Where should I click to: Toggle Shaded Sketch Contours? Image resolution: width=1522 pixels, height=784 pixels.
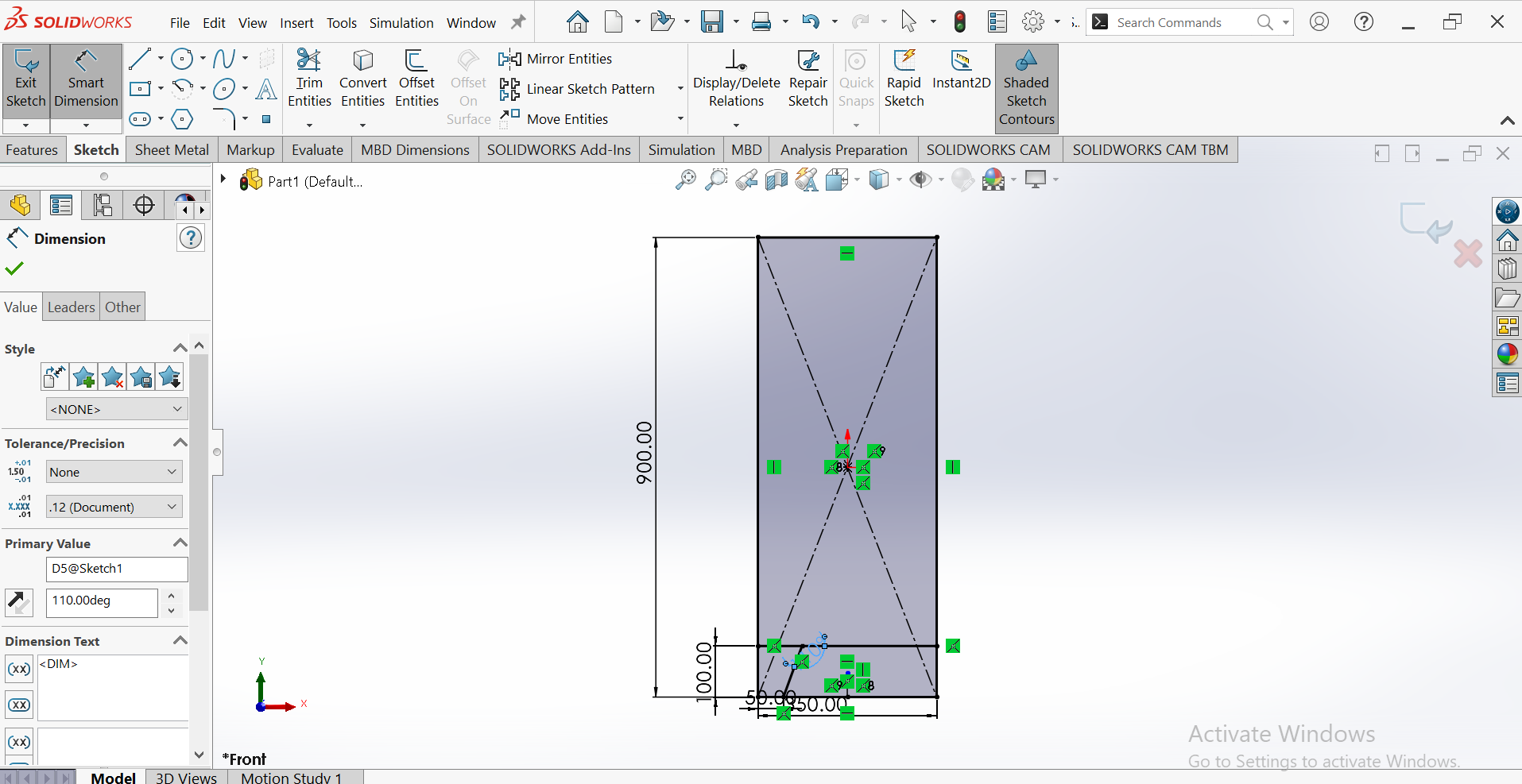pyautogui.click(x=1027, y=87)
